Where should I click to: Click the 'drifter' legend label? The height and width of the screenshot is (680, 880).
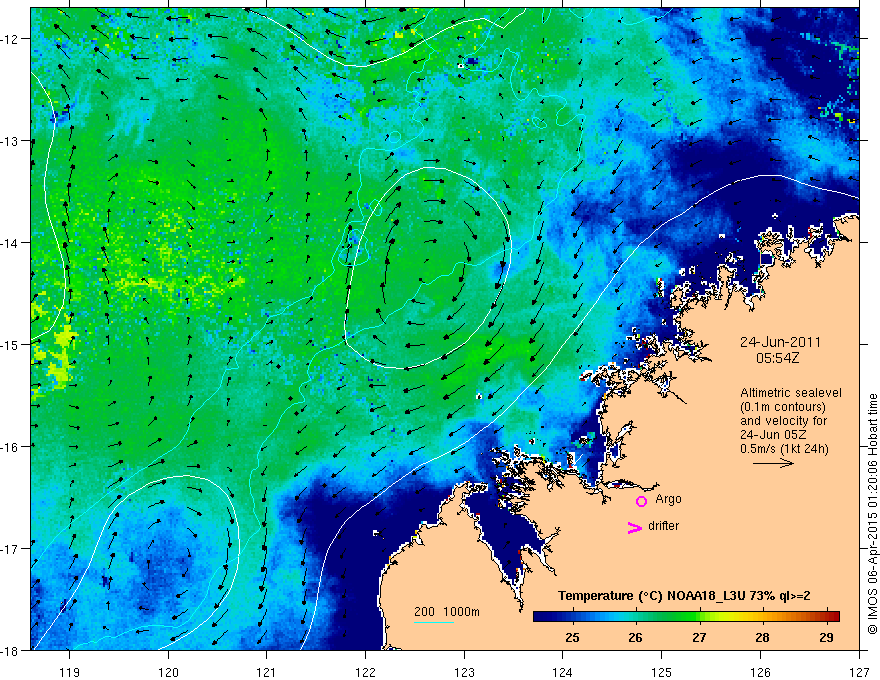[663, 526]
